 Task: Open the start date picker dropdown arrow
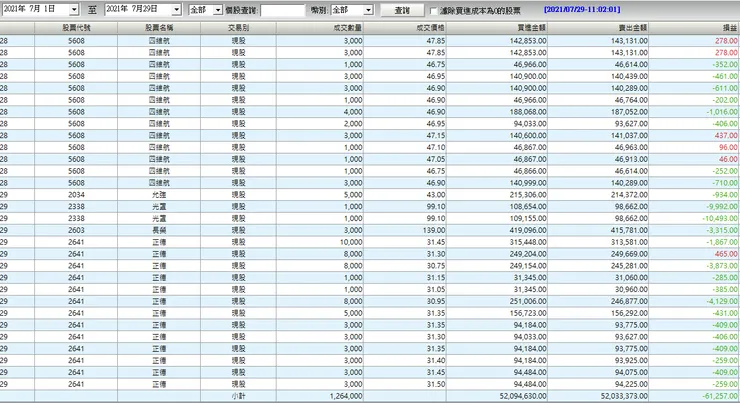(74, 9)
